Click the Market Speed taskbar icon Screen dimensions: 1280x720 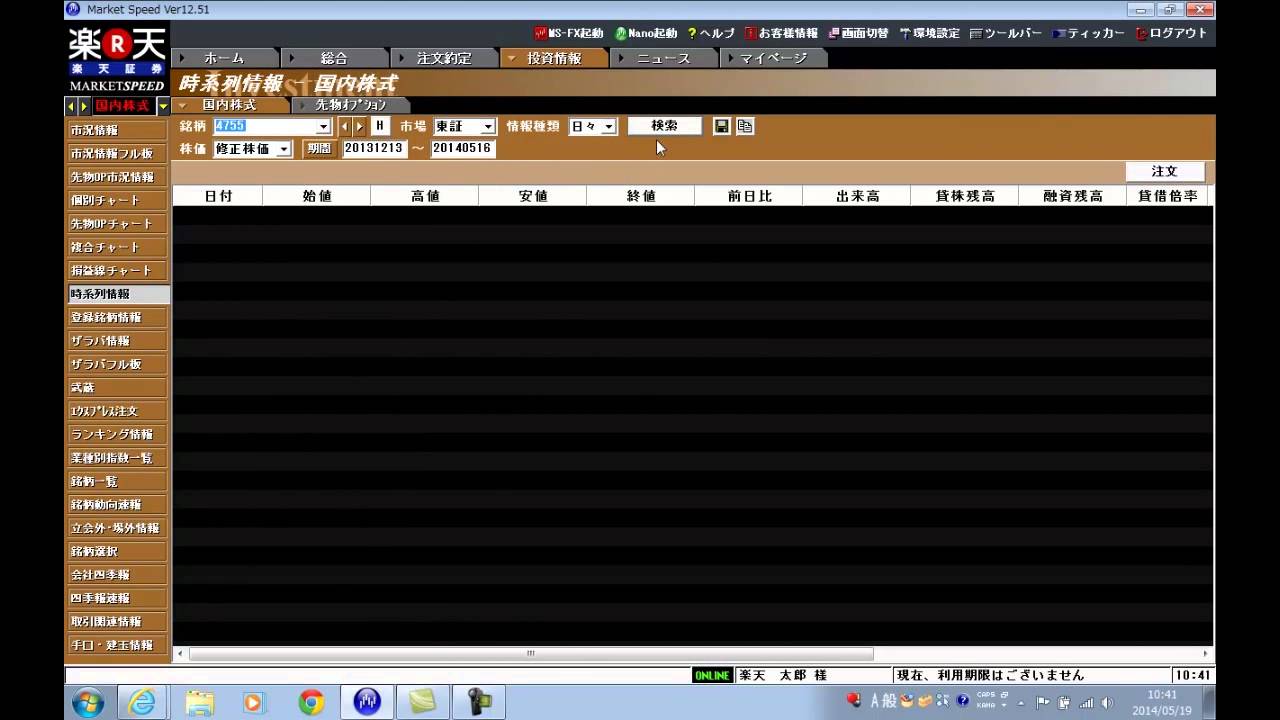pos(367,702)
